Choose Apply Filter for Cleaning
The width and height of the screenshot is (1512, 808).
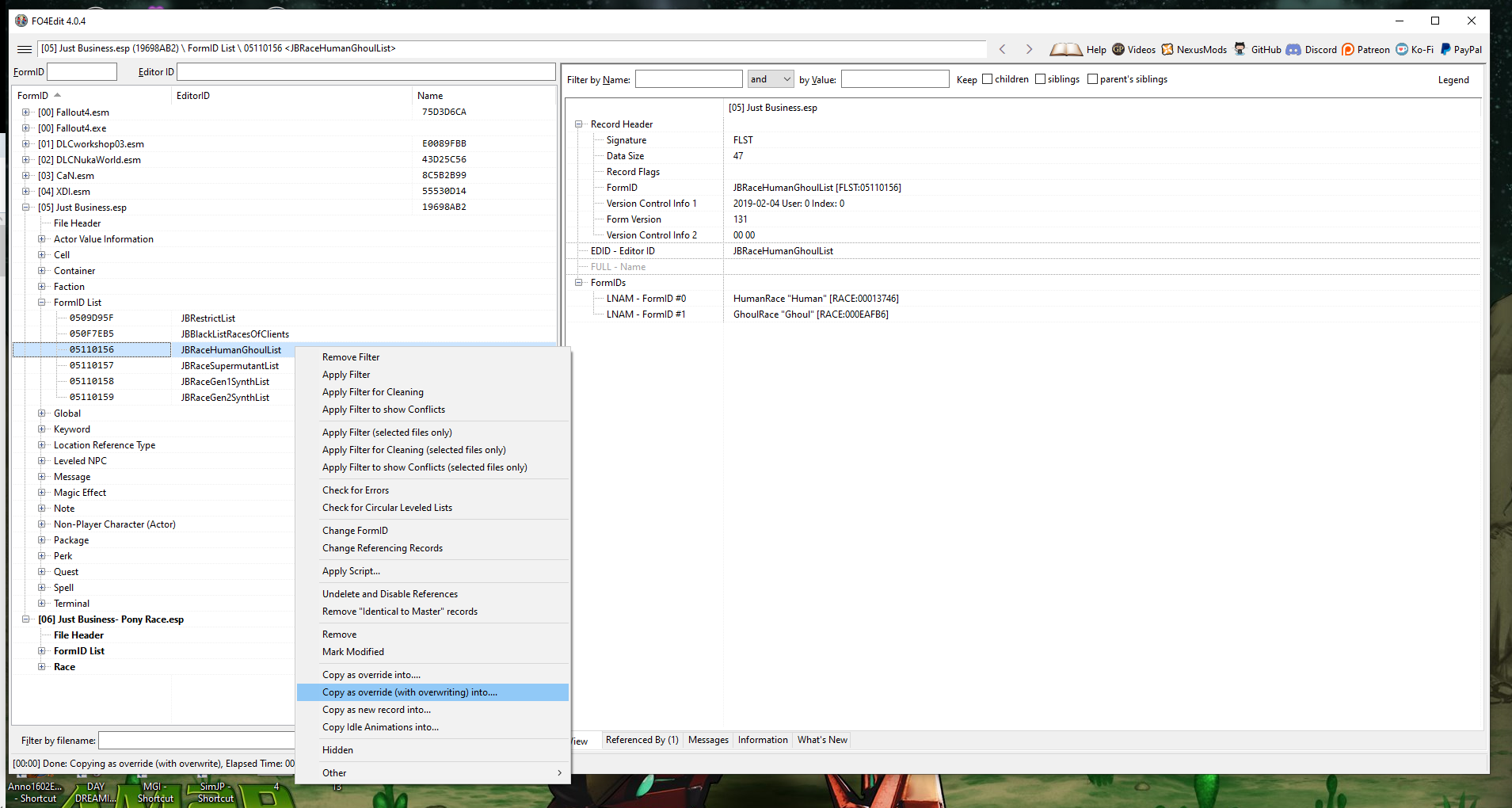432,392
